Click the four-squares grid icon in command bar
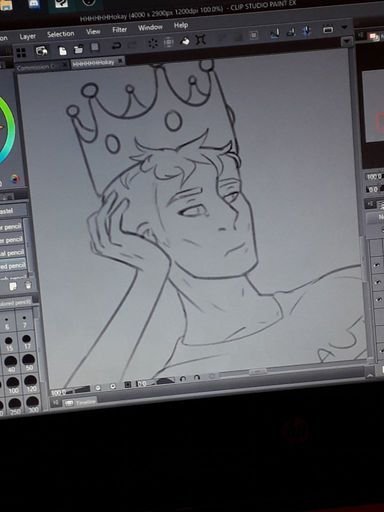The image size is (384, 512). 21,53
